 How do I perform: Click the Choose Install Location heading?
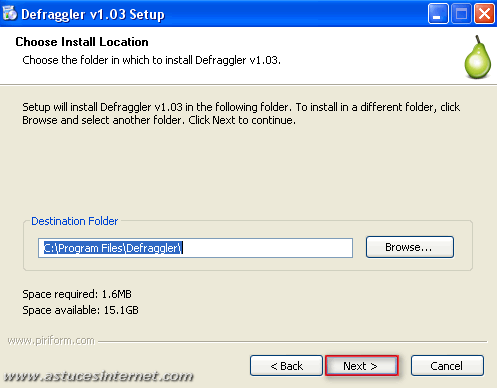click(82, 42)
